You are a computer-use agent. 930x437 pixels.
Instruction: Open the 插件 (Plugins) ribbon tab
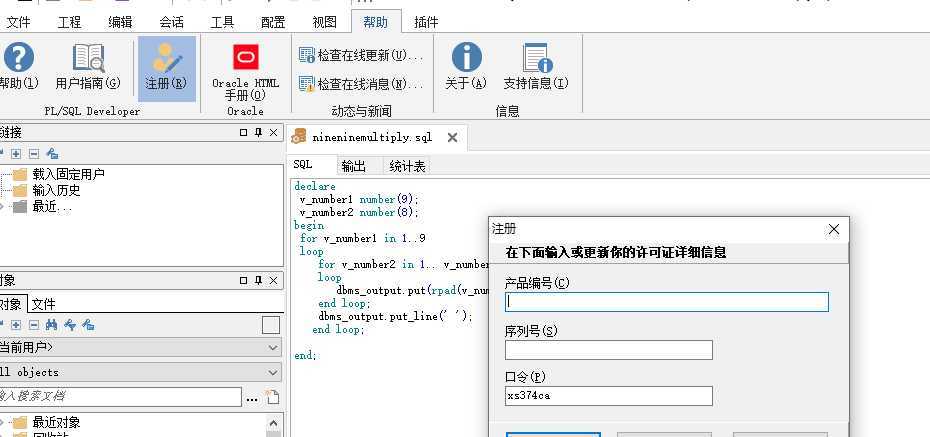click(x=426, y=23)
